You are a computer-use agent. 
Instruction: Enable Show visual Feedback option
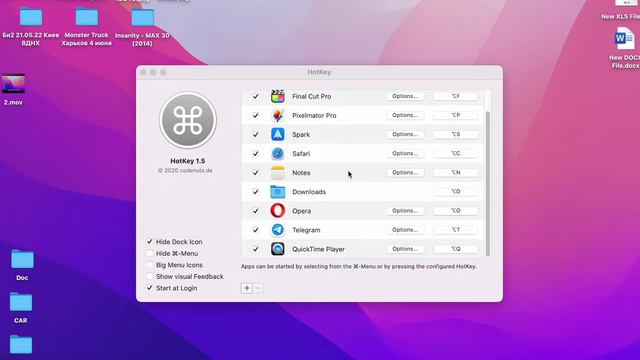tap(150, 276)
